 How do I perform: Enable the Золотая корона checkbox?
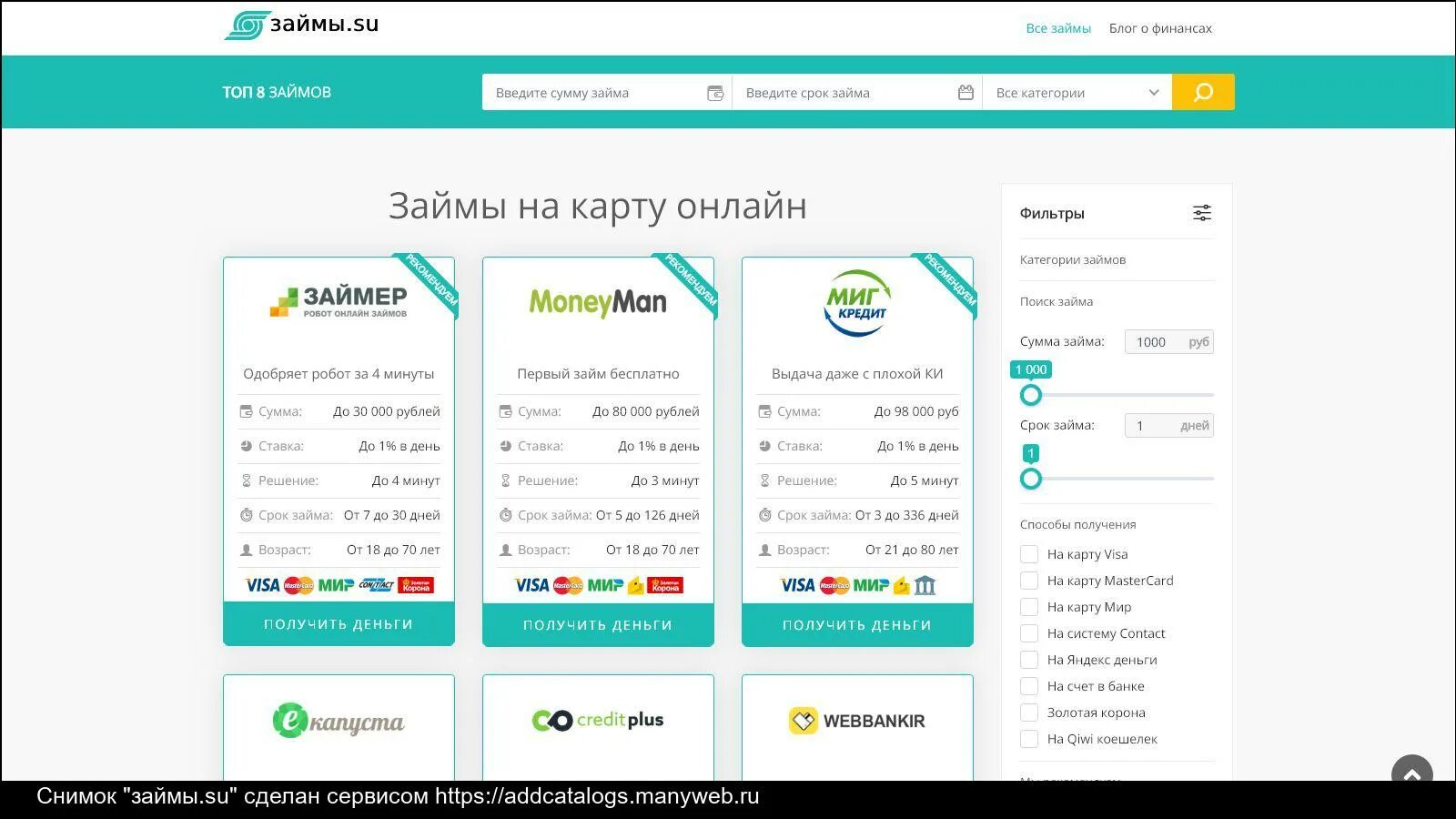point(1029,713)
